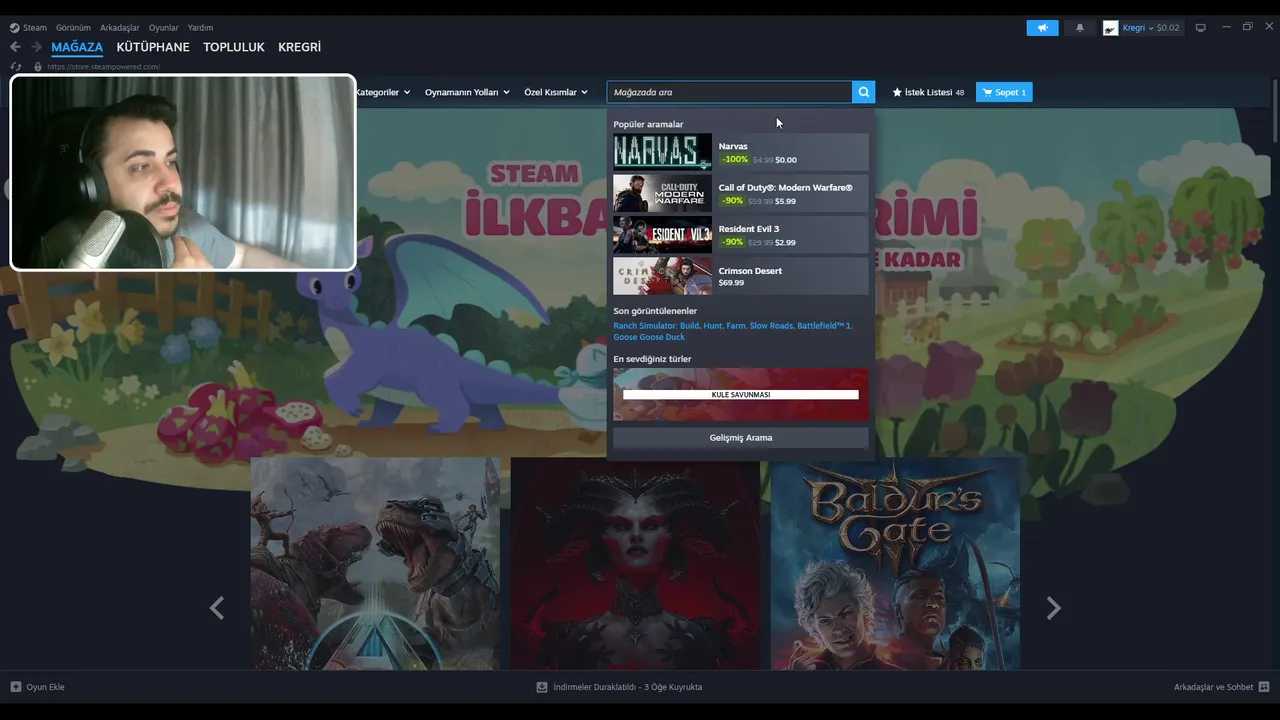This screenshot has width=1280, height=720.
Task: Click the Gelişmiş Arama button
Action: [741, 438]
